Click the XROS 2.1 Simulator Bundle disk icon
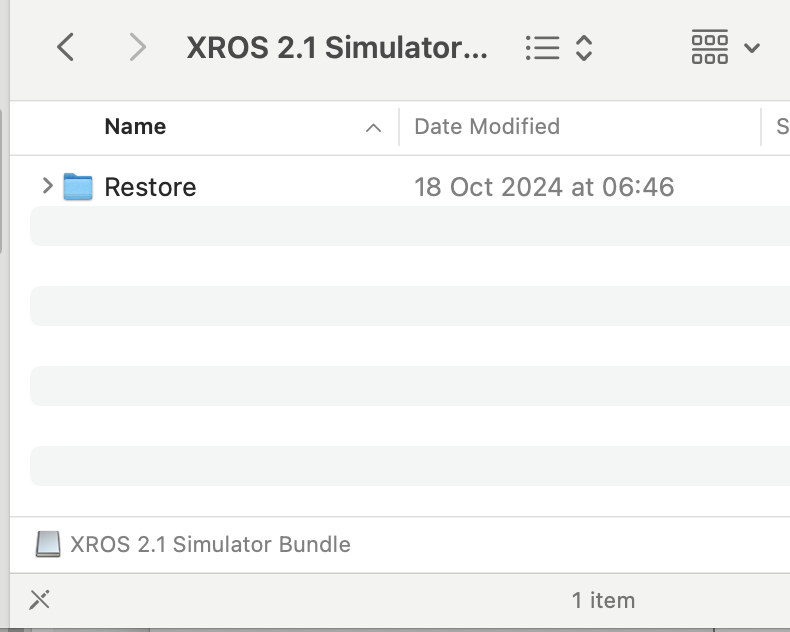This screenshot has height=632, width=790. point(48,544)
